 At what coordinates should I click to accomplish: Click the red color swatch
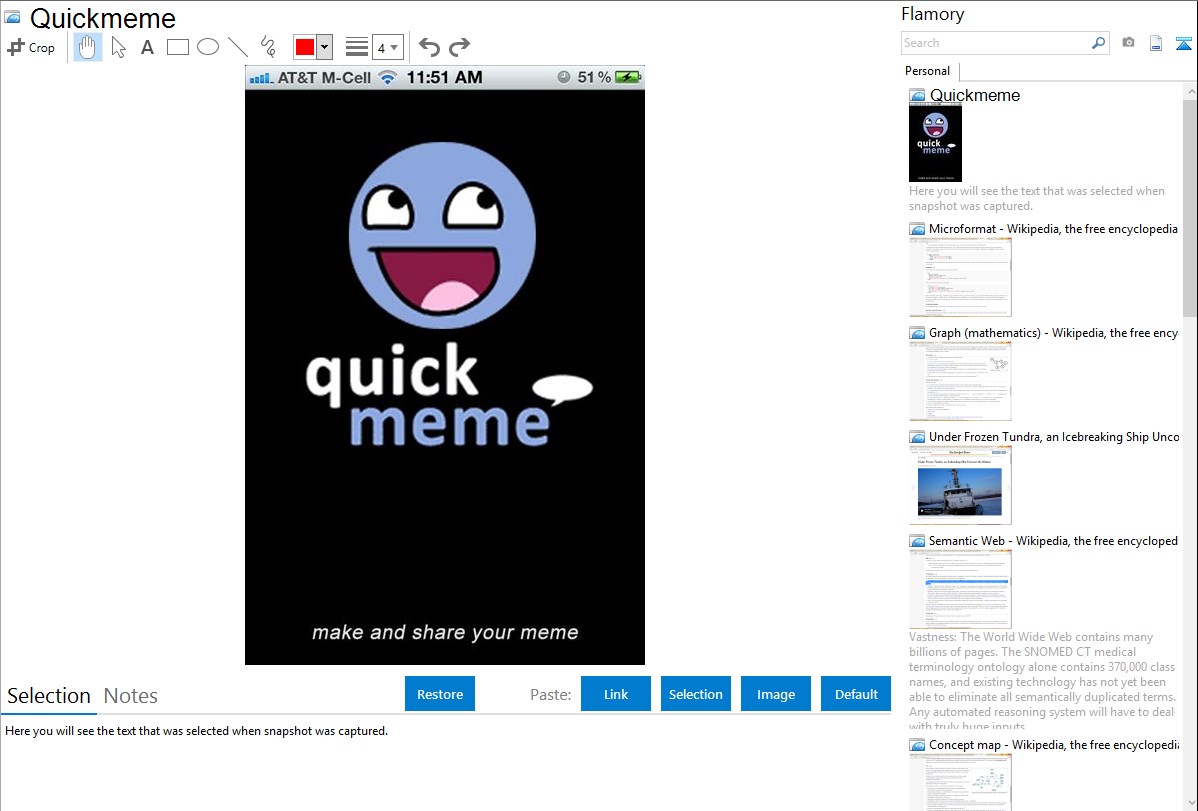pos(305,47)
